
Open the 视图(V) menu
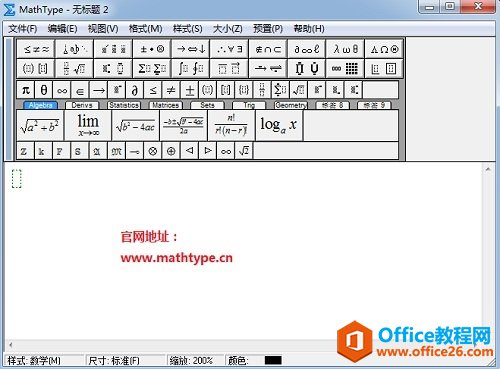coord(103,29)
